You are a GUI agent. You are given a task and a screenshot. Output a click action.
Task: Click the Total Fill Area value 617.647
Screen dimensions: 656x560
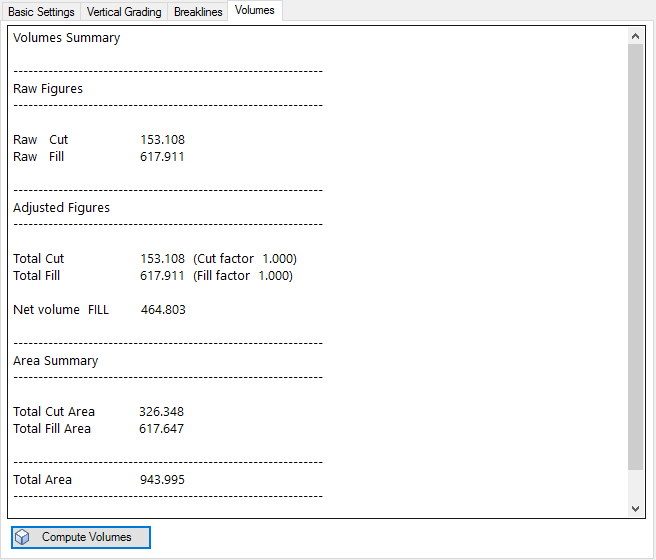point(161,429)
